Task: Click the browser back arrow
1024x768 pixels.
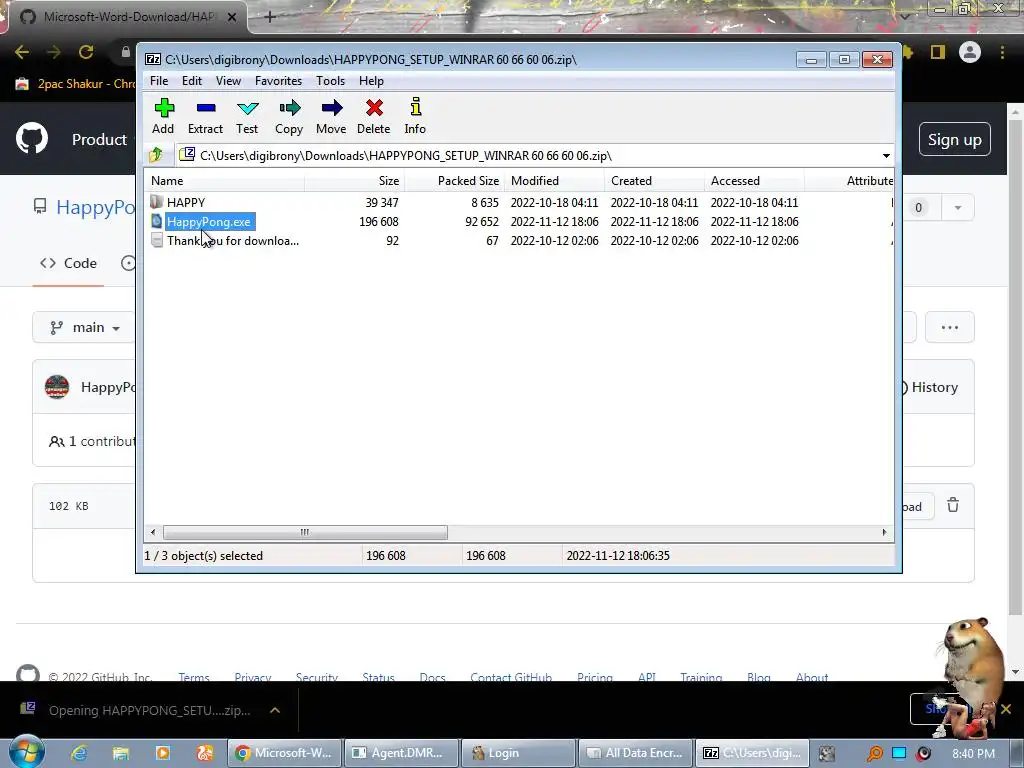Action: [22, 52]
